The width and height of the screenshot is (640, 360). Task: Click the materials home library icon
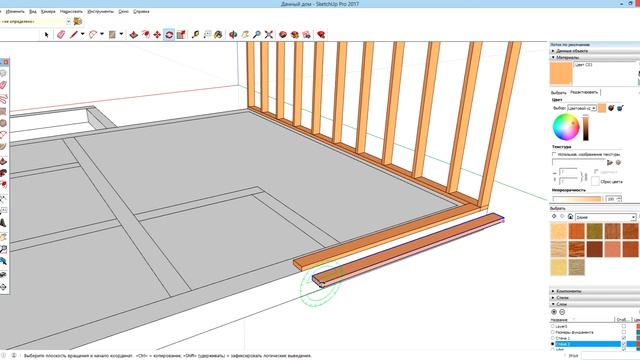(570, 217)
